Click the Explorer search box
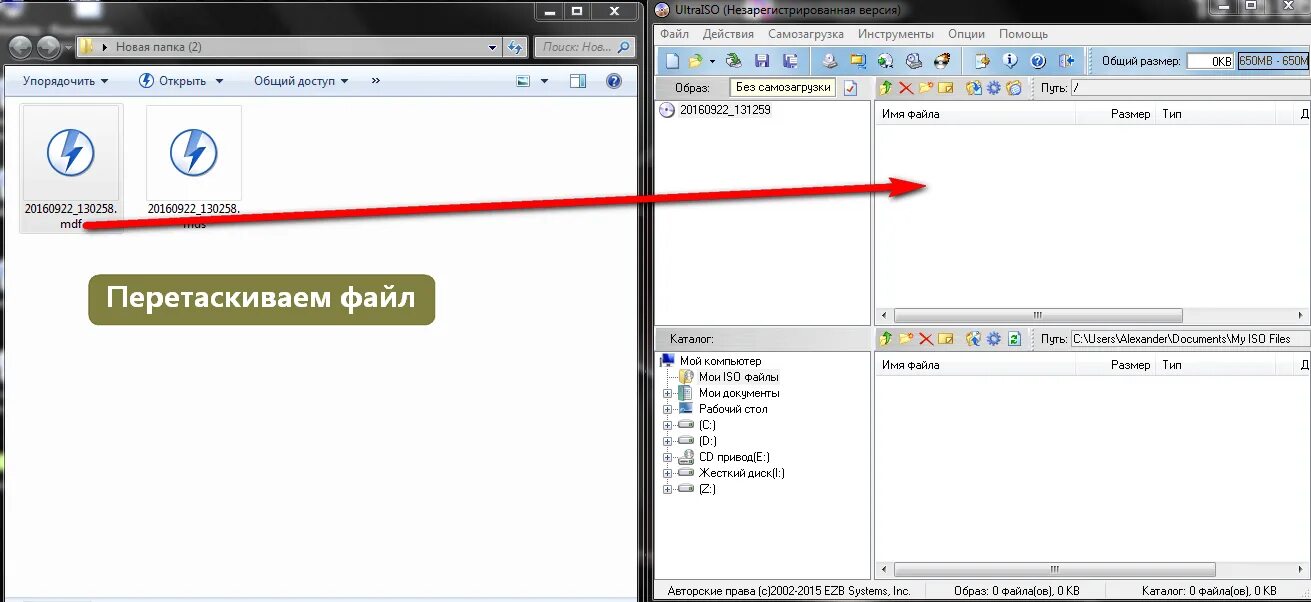The image size is (1311, 602). tap(584, 47)
